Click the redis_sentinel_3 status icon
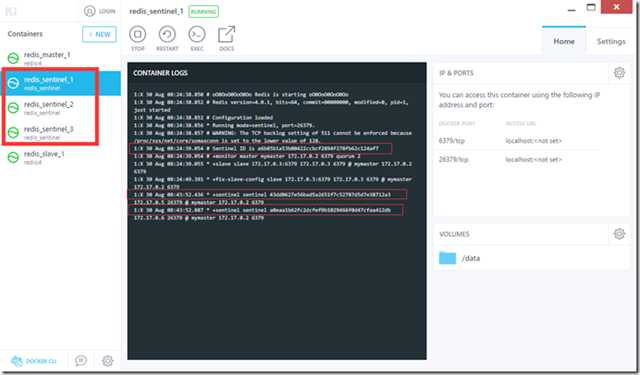Viewport: 640px width, 375px height. [13, 133]
